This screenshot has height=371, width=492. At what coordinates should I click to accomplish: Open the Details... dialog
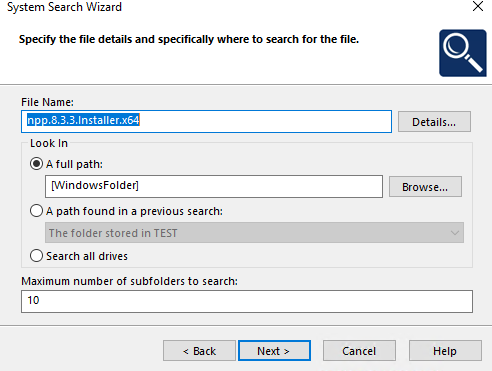[x=434, y=122]
